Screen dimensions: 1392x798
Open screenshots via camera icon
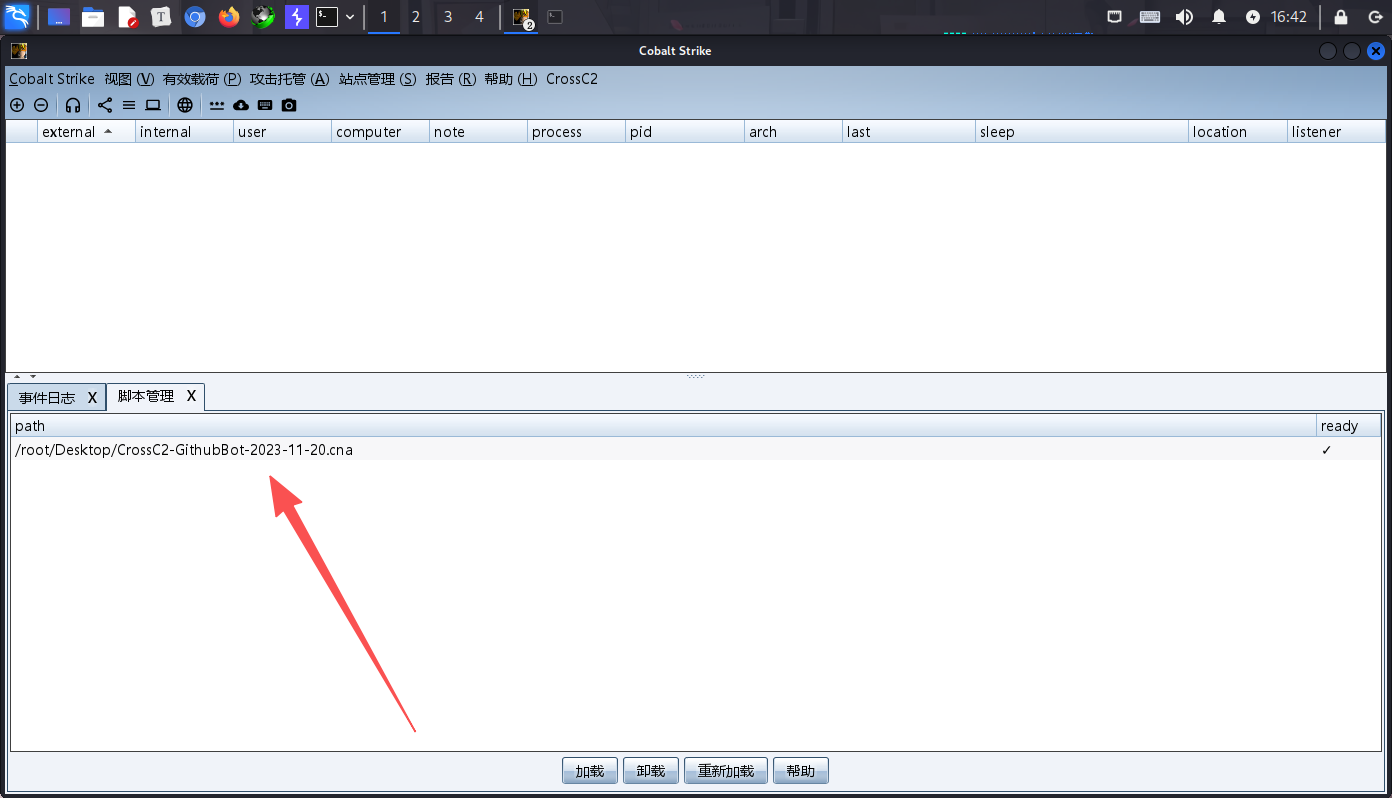click(289, 105)
